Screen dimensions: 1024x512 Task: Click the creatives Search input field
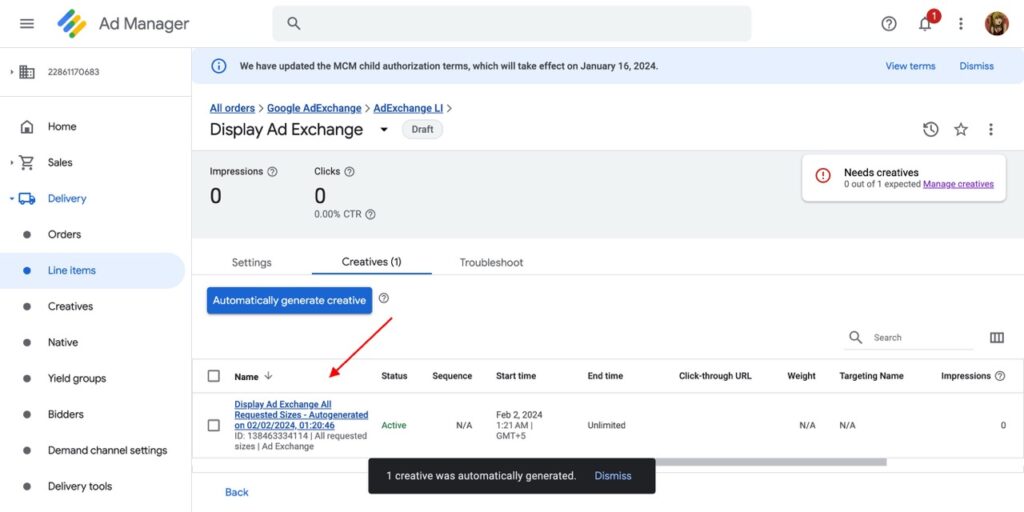pos(920,338)
